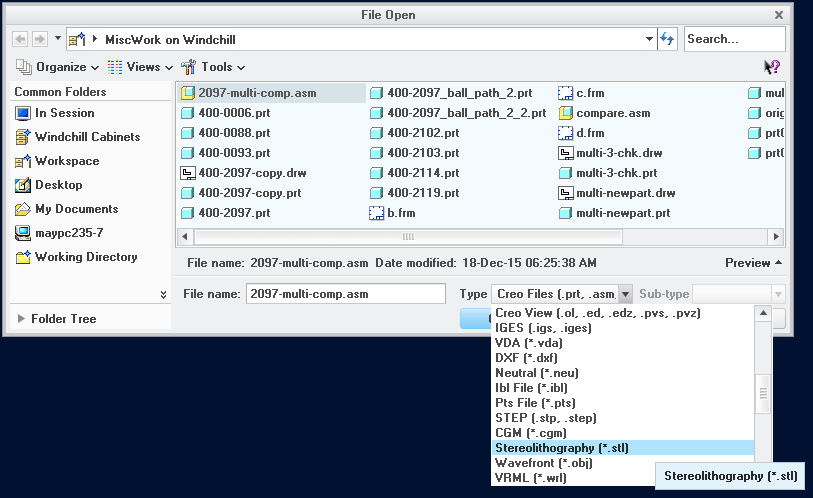The width and height of the screenshot is (813, 498).
Task: Choose DXF (*.dxf) file type
Action: coord(622,358)
